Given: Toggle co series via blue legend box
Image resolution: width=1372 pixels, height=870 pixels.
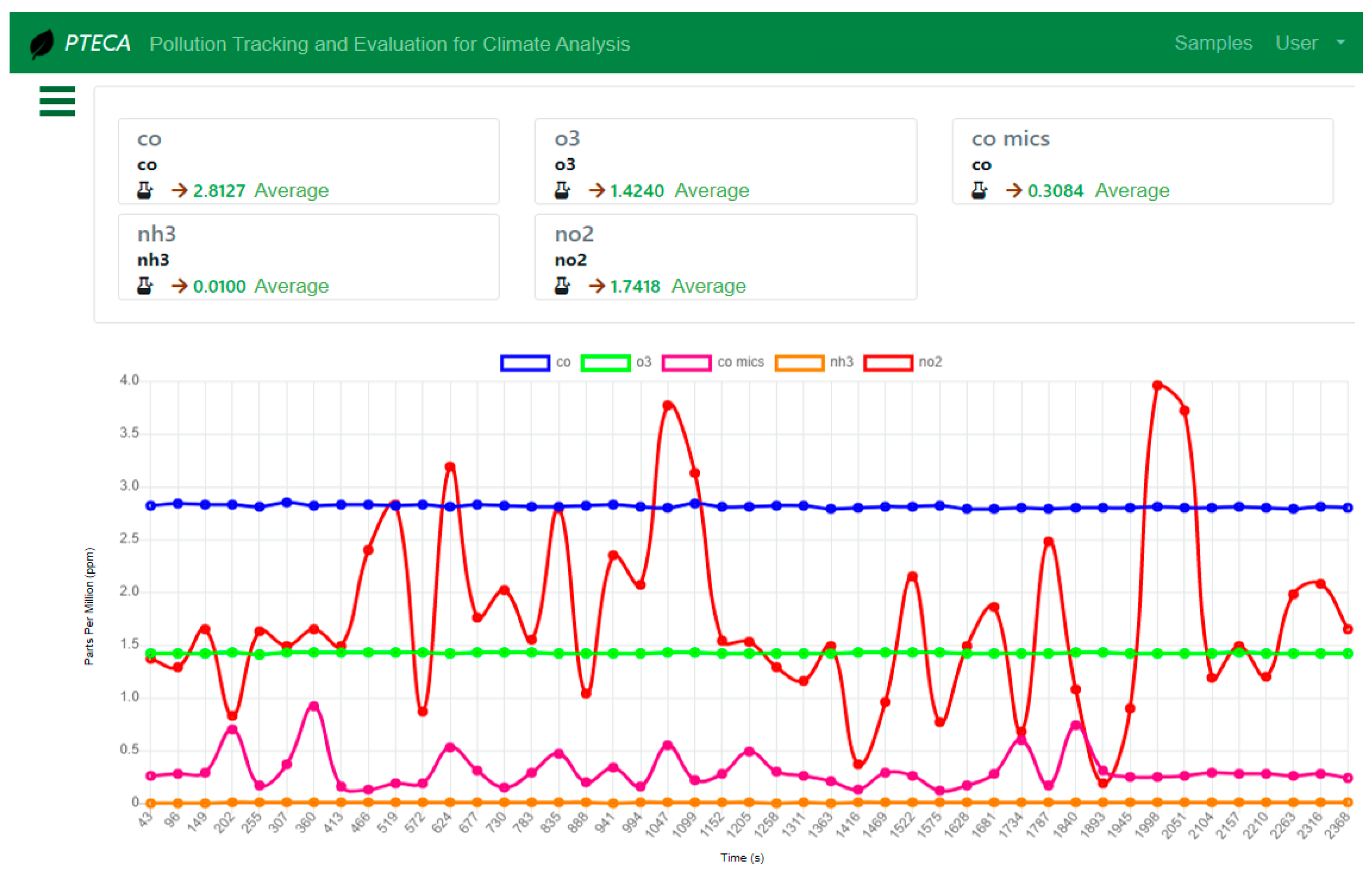Looking at the screenshot, I should (x=525, y=363).
